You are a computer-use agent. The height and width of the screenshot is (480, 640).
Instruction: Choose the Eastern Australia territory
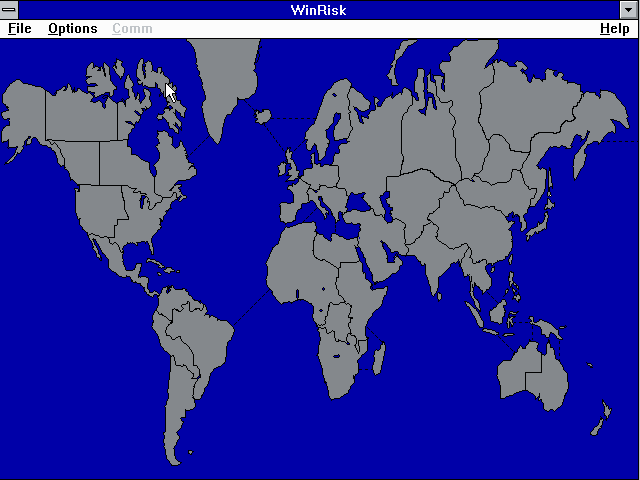click(550, 375)
